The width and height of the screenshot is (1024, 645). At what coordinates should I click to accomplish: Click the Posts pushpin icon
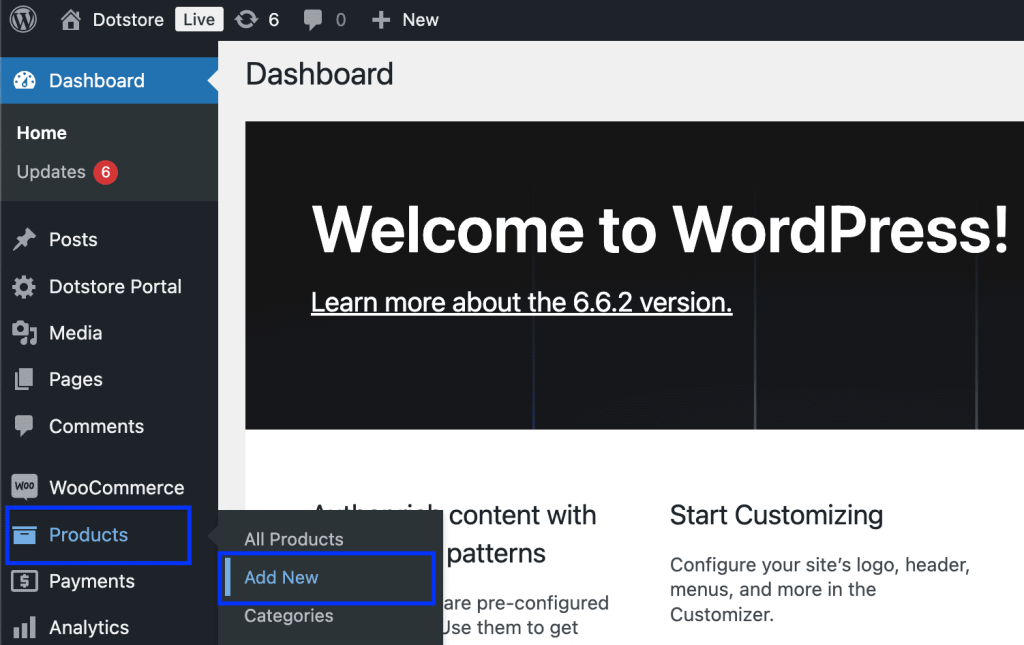[x=25, y=239]
